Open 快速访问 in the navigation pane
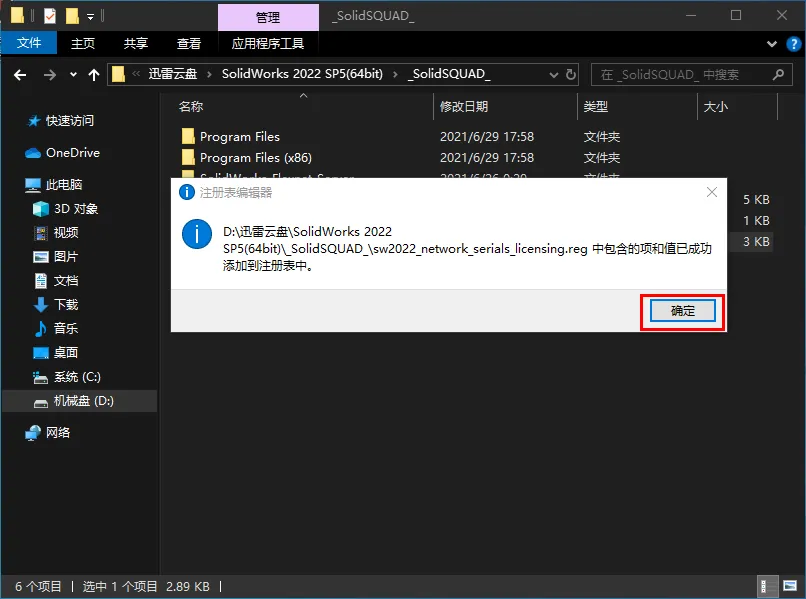 coord(70,121)
